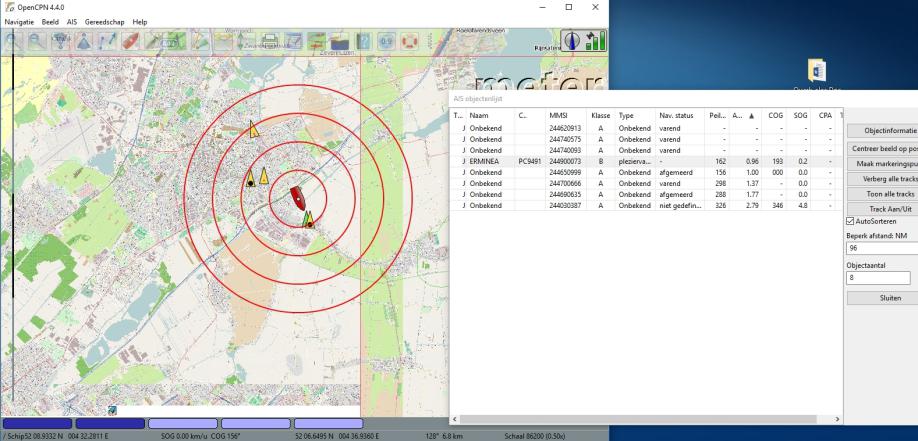
Task: Click the GPS signal strength bars
Action: point(595,40)
